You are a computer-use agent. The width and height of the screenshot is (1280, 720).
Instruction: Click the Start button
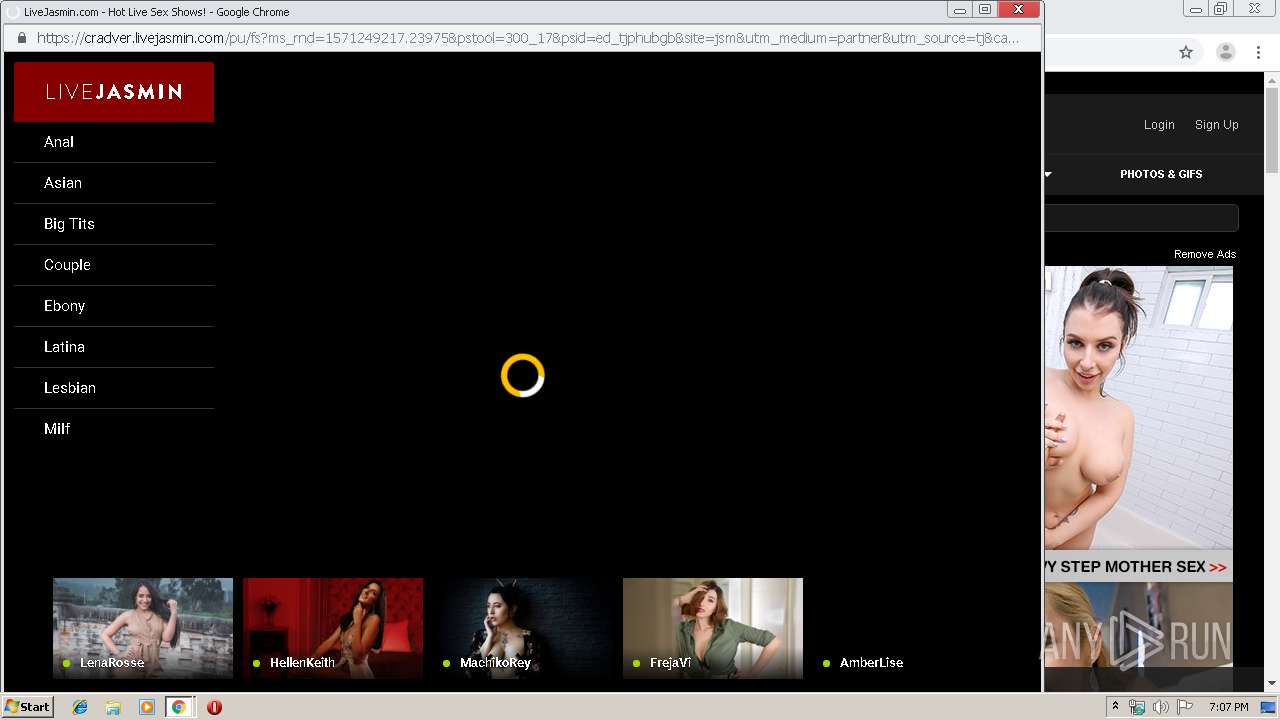tap(28, 707)
